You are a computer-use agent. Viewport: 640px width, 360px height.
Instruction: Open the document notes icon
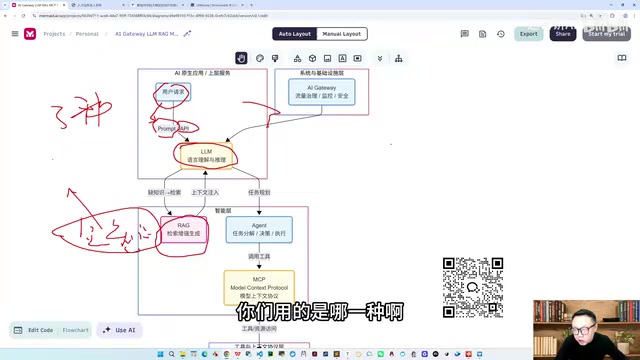pos(482,34)
